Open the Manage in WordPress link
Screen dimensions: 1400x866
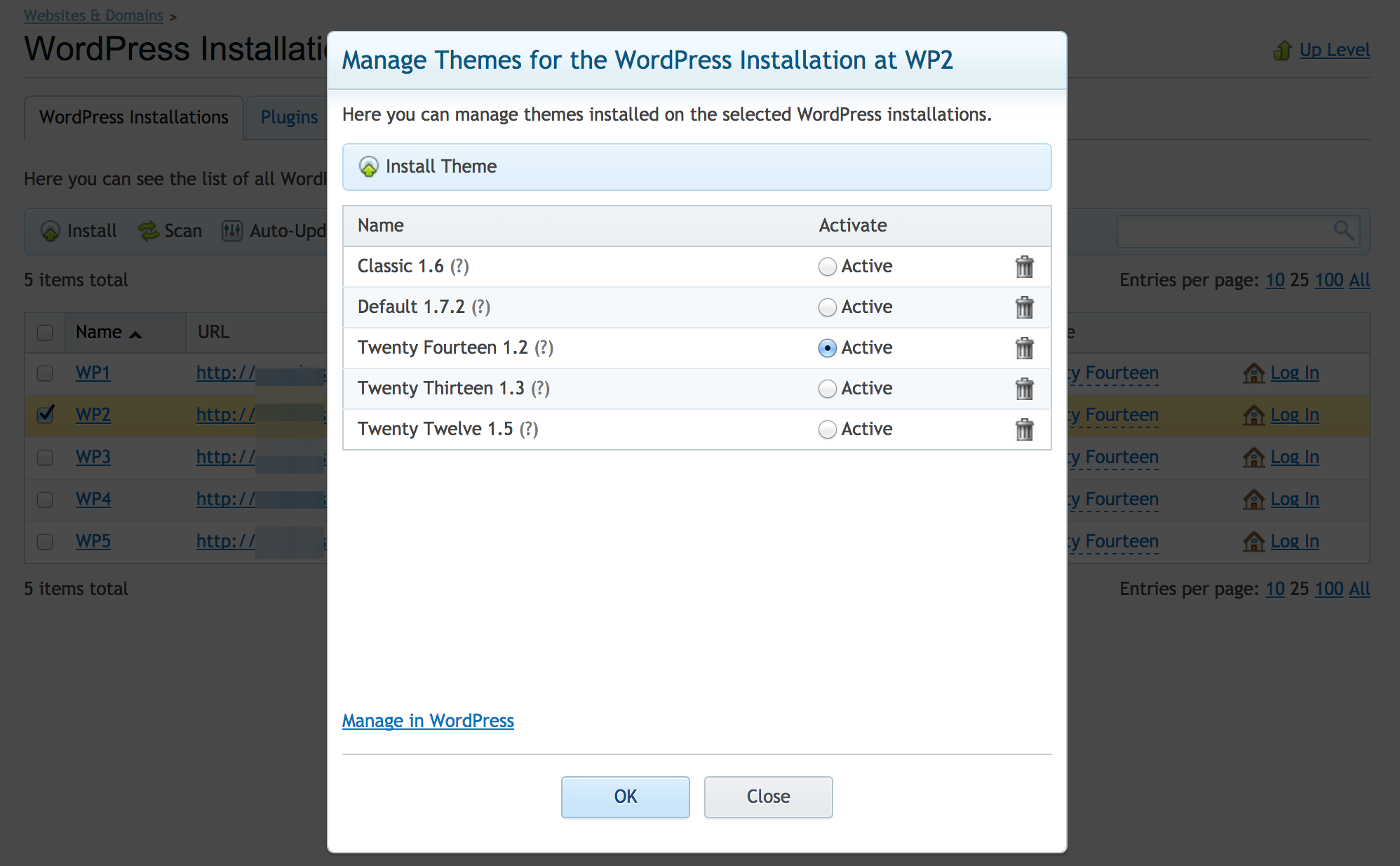(x=428, y=721)
